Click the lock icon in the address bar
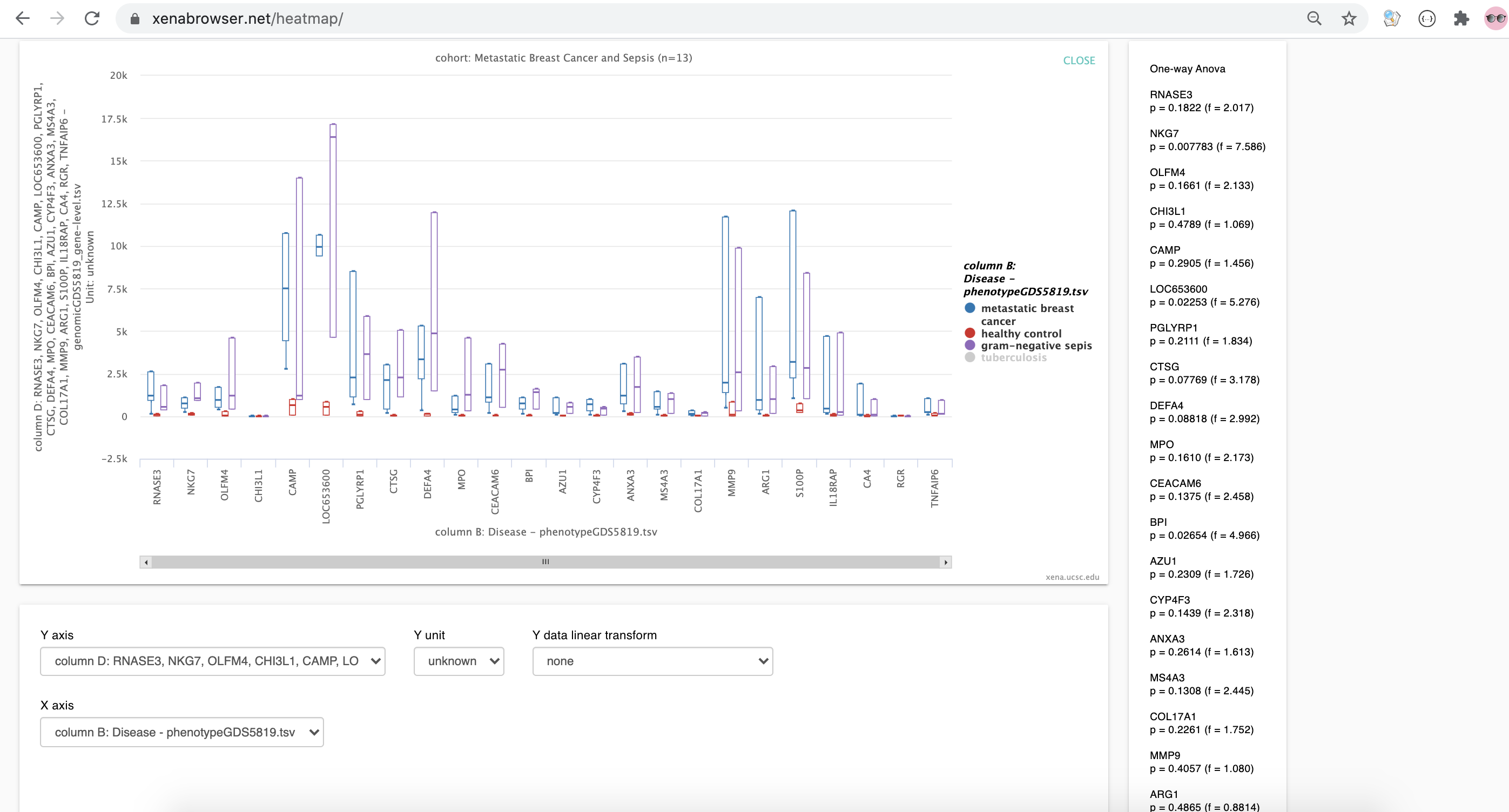Viewport: 1509px width, 812px height. pos(134,19)
